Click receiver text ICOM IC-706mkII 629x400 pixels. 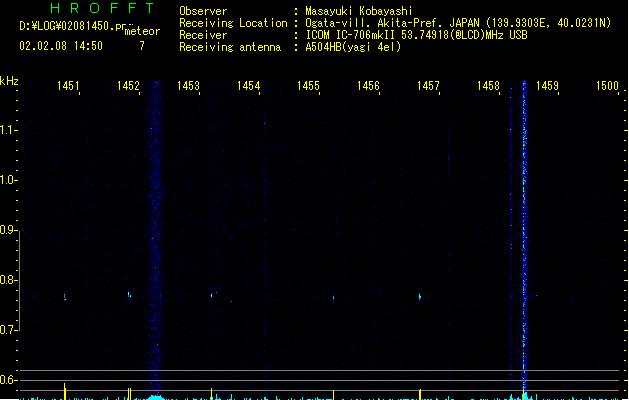[x=351, y=35]
